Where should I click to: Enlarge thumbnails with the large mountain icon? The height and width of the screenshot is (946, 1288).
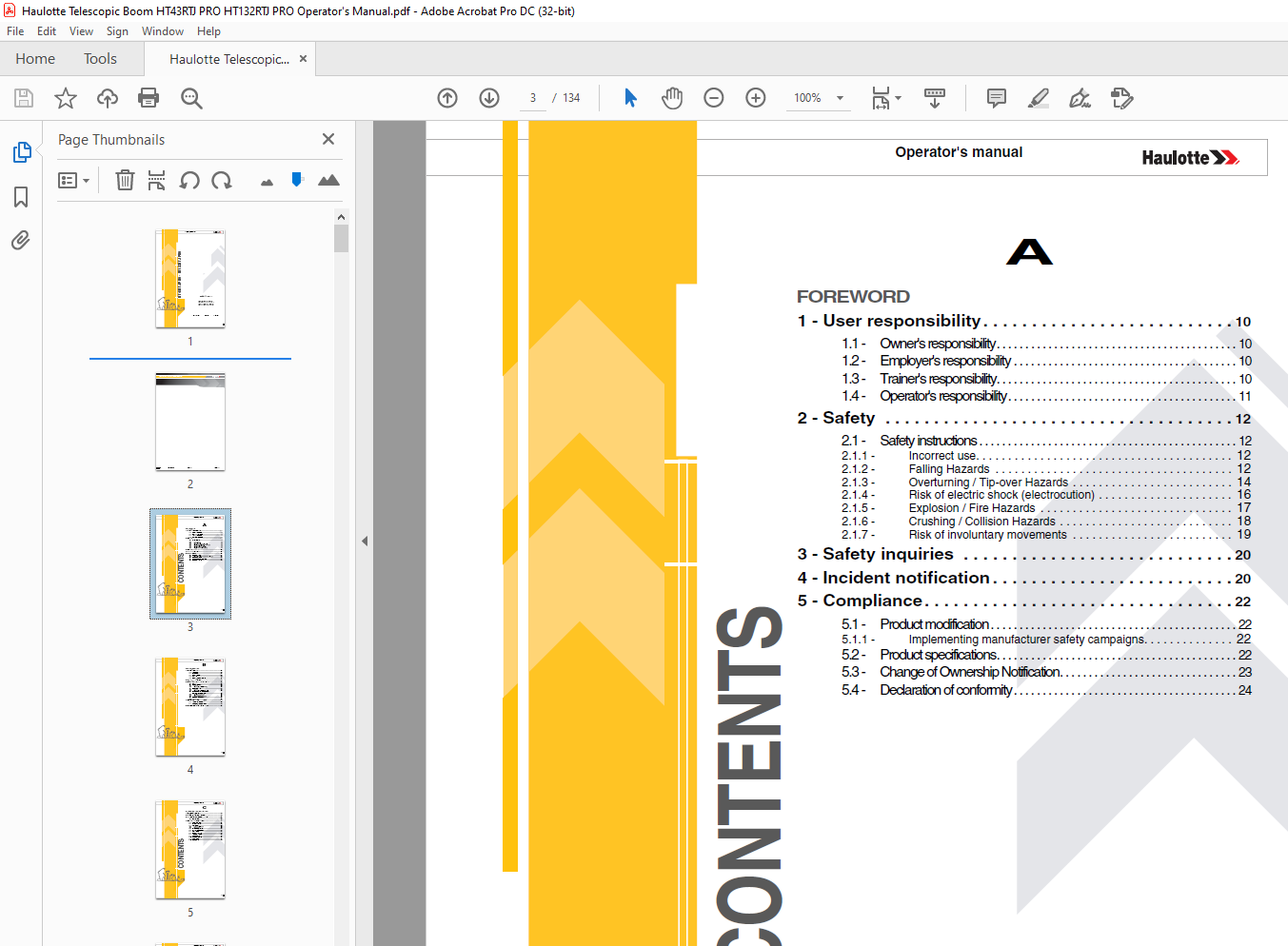click(328, 180)
